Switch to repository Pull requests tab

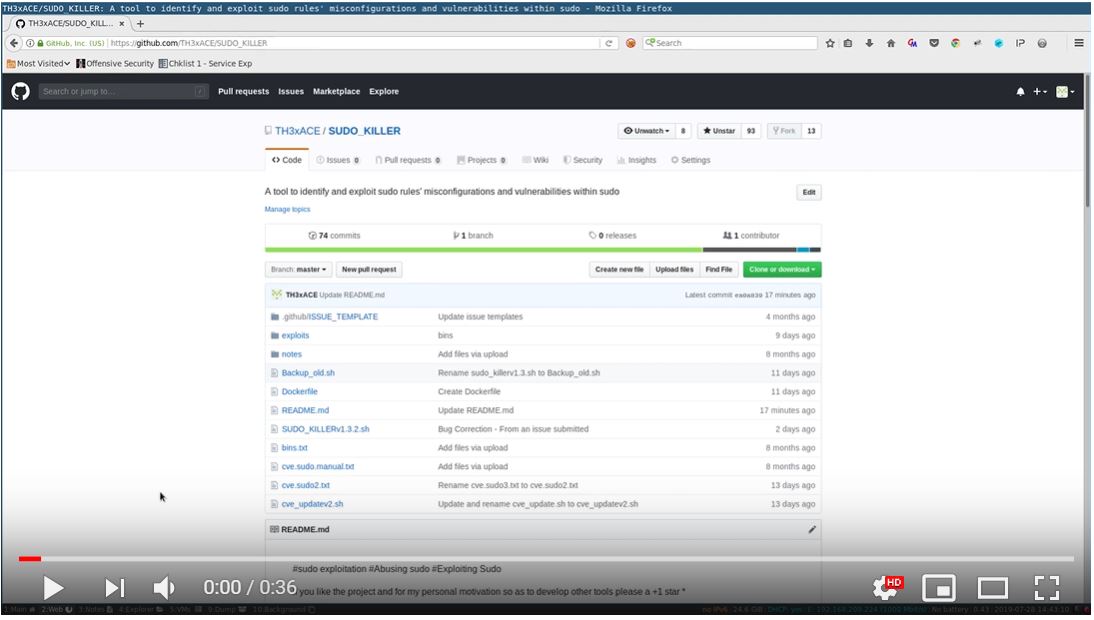point(408,160)
